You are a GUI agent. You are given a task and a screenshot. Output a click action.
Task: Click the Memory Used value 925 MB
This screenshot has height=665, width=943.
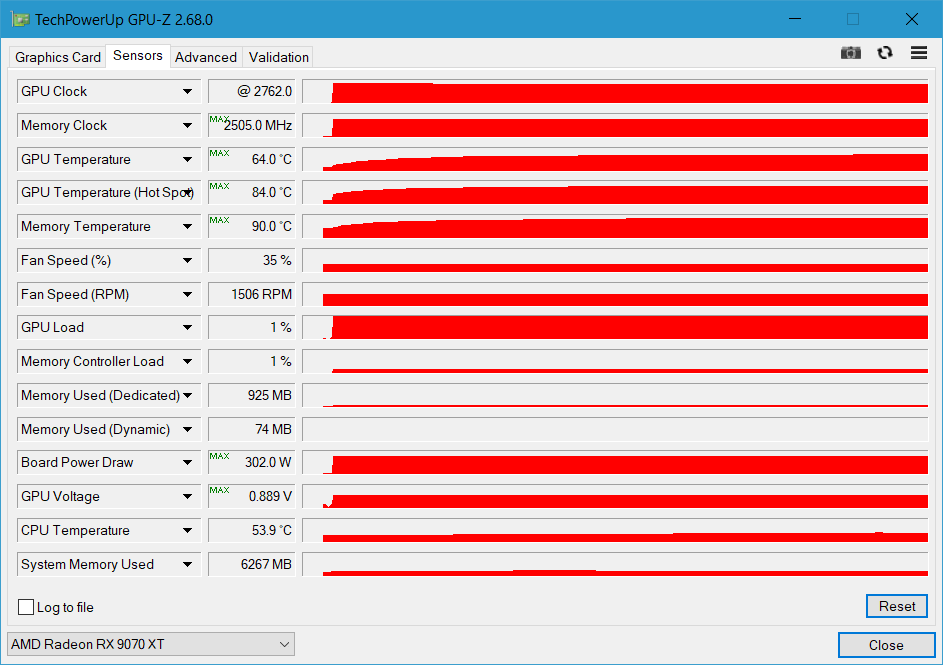coord(252,395)
